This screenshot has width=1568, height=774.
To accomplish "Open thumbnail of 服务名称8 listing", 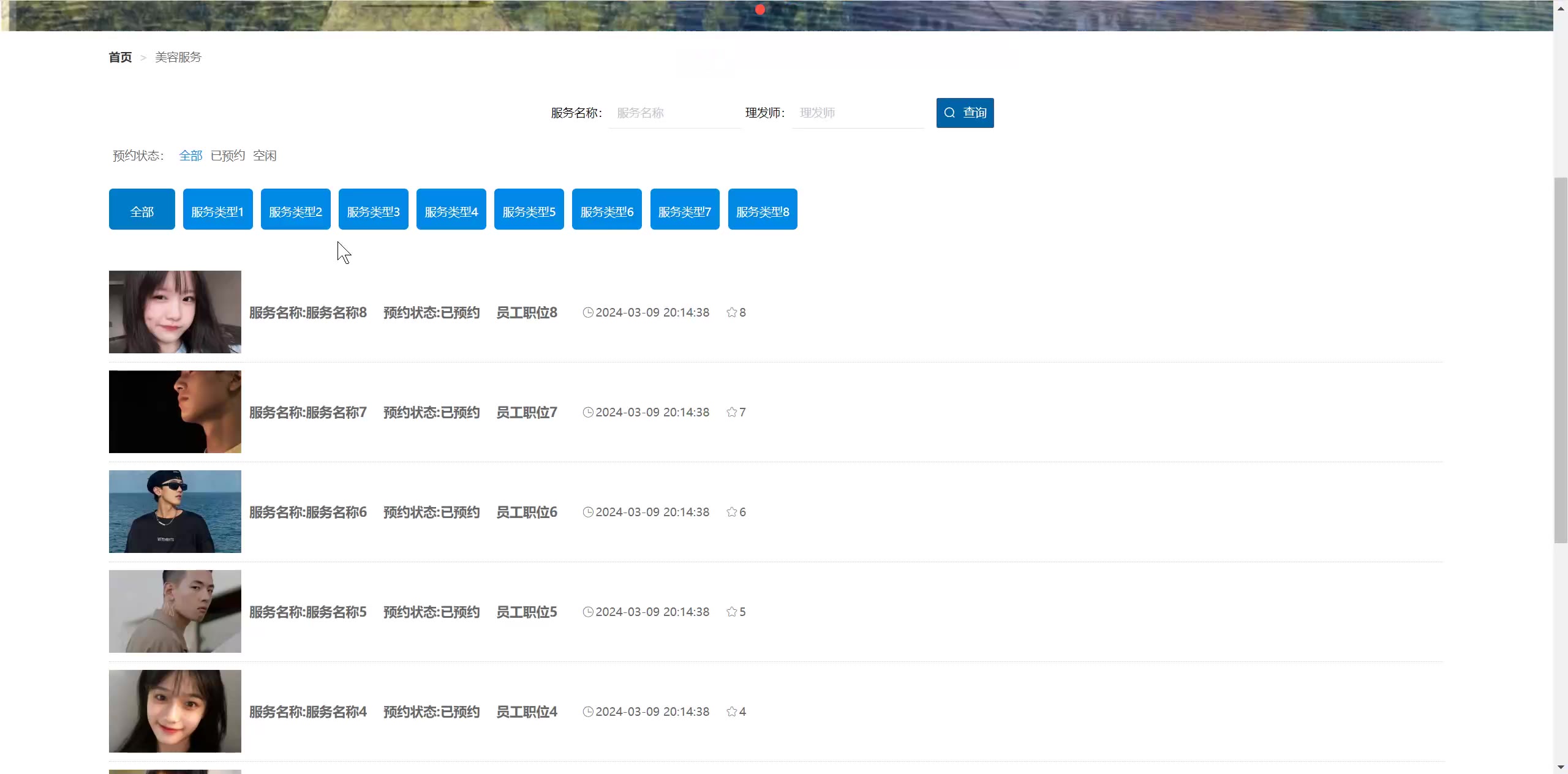I will tap(175, 312).
